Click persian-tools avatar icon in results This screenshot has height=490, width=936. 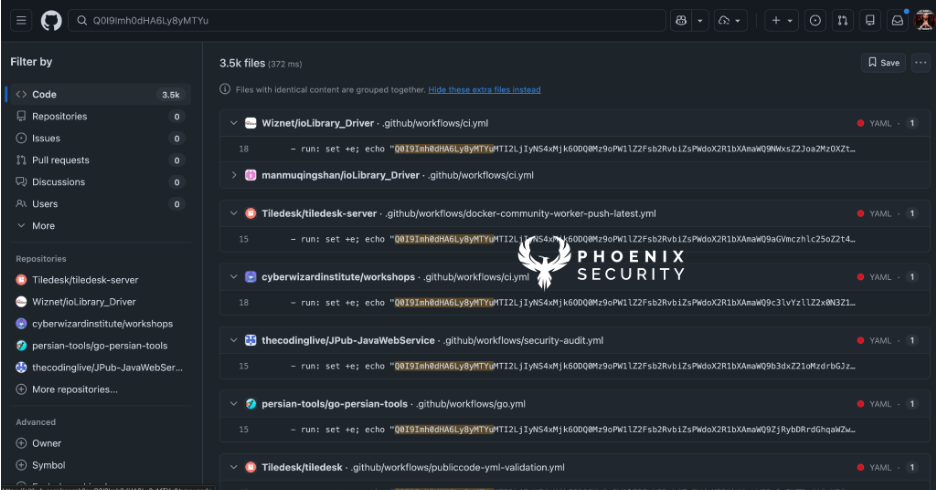[x=251, y=404]
